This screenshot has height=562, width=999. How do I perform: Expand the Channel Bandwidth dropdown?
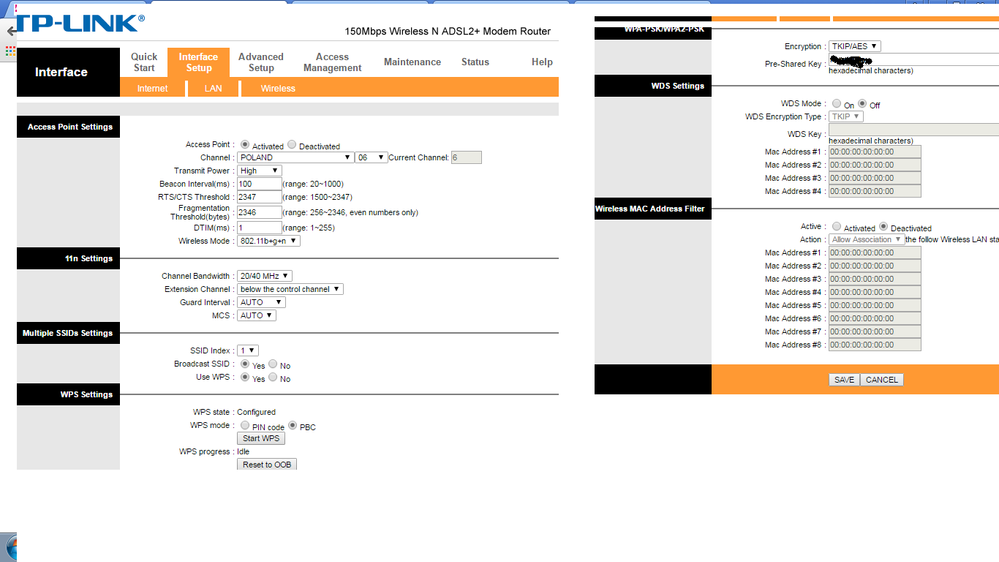pyautogui.click(x=265, y=276)
